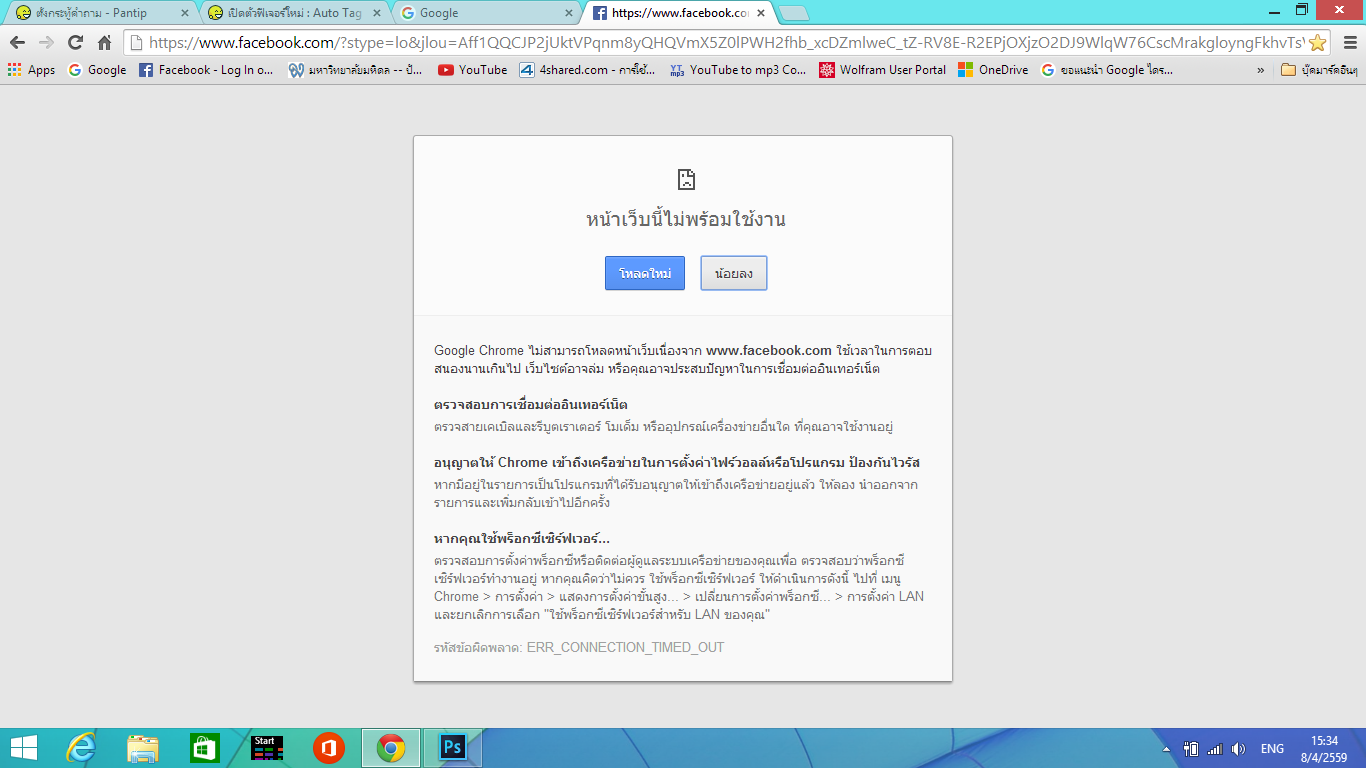Viewport: 1366px width, 768px height.
Task: Bookmark this page with the star icon
Action: pyautogui.click(x=1318, y=43)
